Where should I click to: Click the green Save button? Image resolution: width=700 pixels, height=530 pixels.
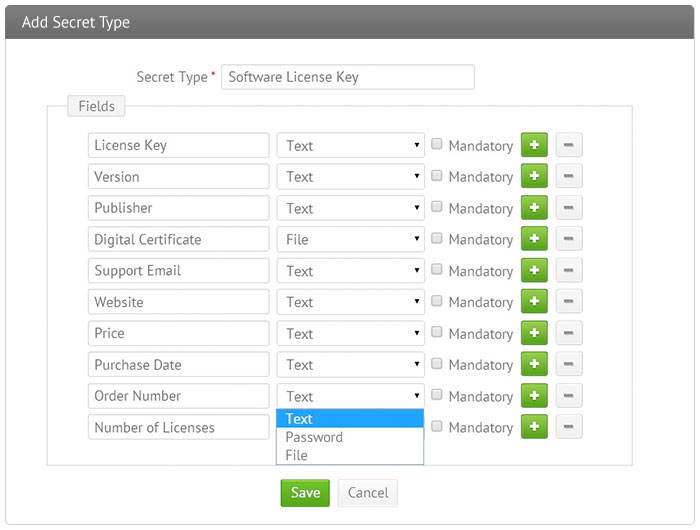(305, 493)
